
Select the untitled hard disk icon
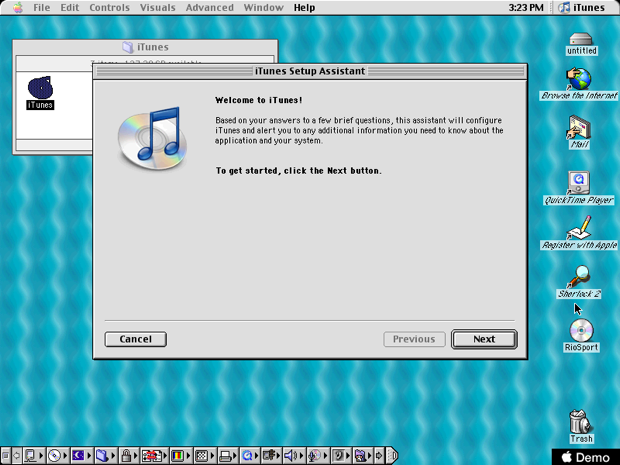(x=581, y=44)
